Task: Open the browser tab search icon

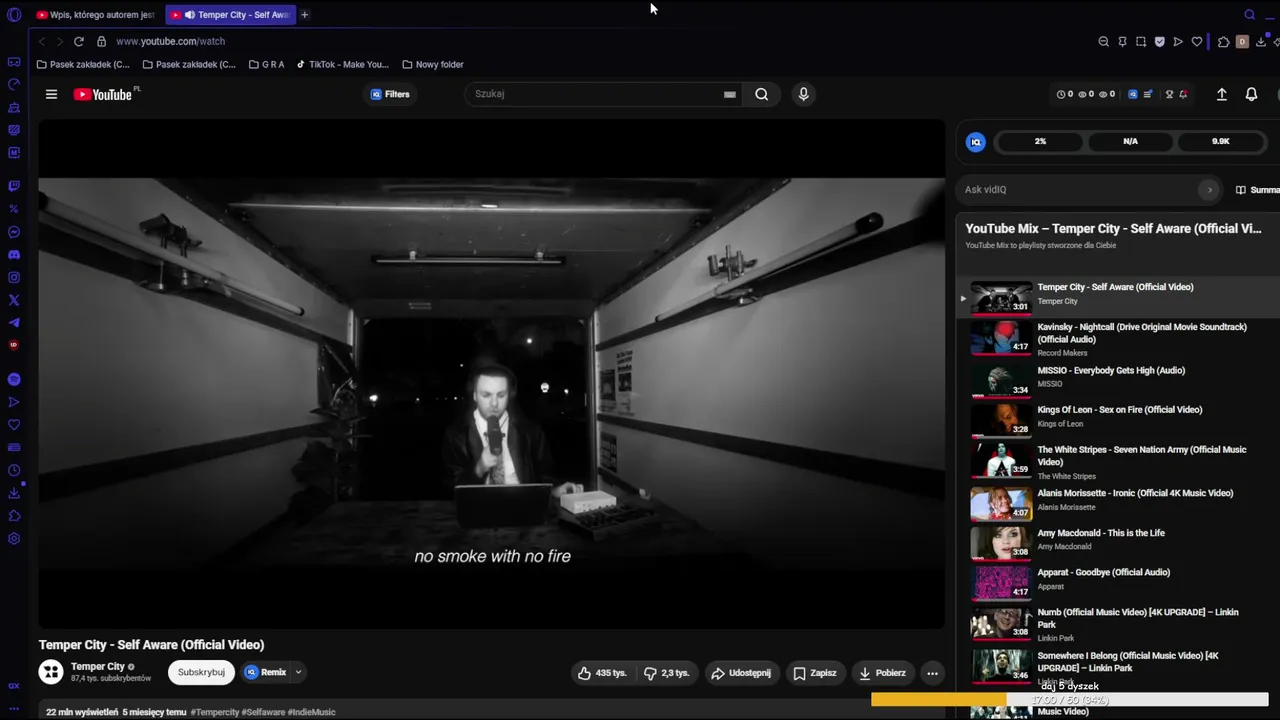Action: [x=1249, y=15]
